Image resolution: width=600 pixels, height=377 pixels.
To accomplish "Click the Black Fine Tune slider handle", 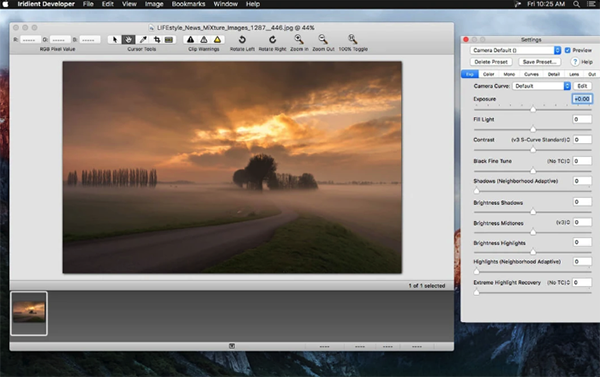I will coord(533,170).
